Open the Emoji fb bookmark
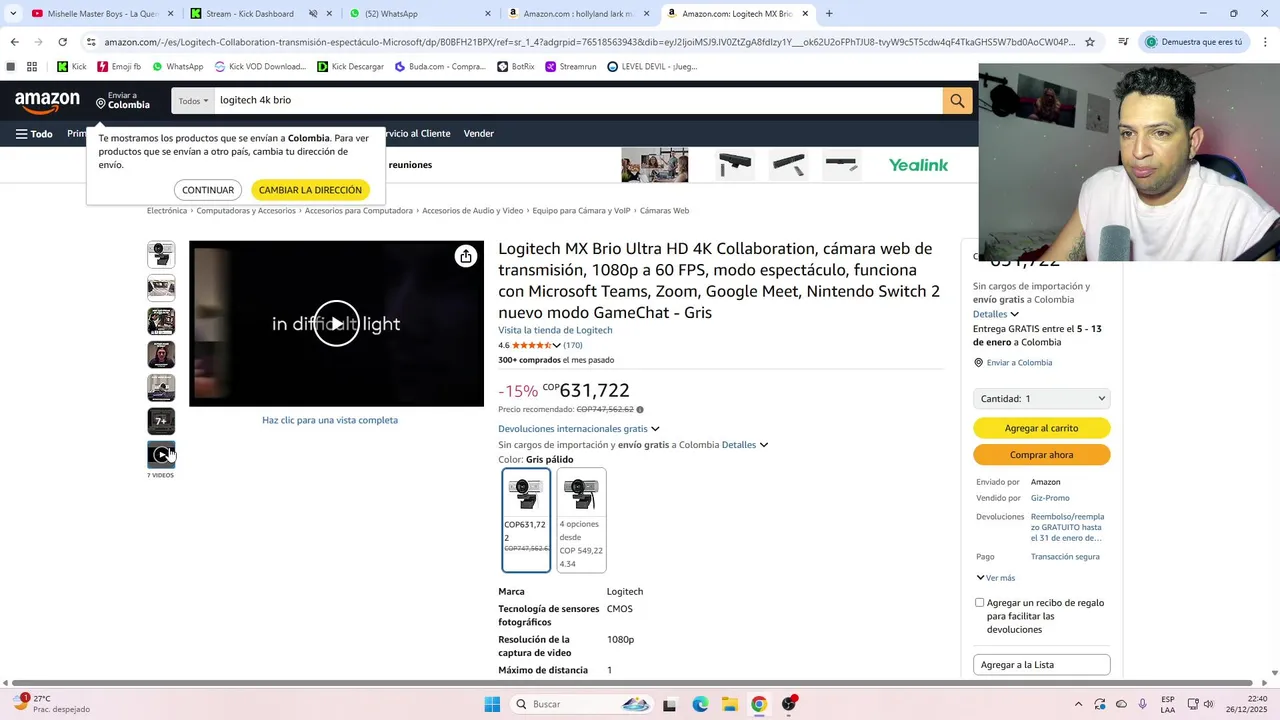Screen dimensions: 1280x720 click(x=119, y=67)
